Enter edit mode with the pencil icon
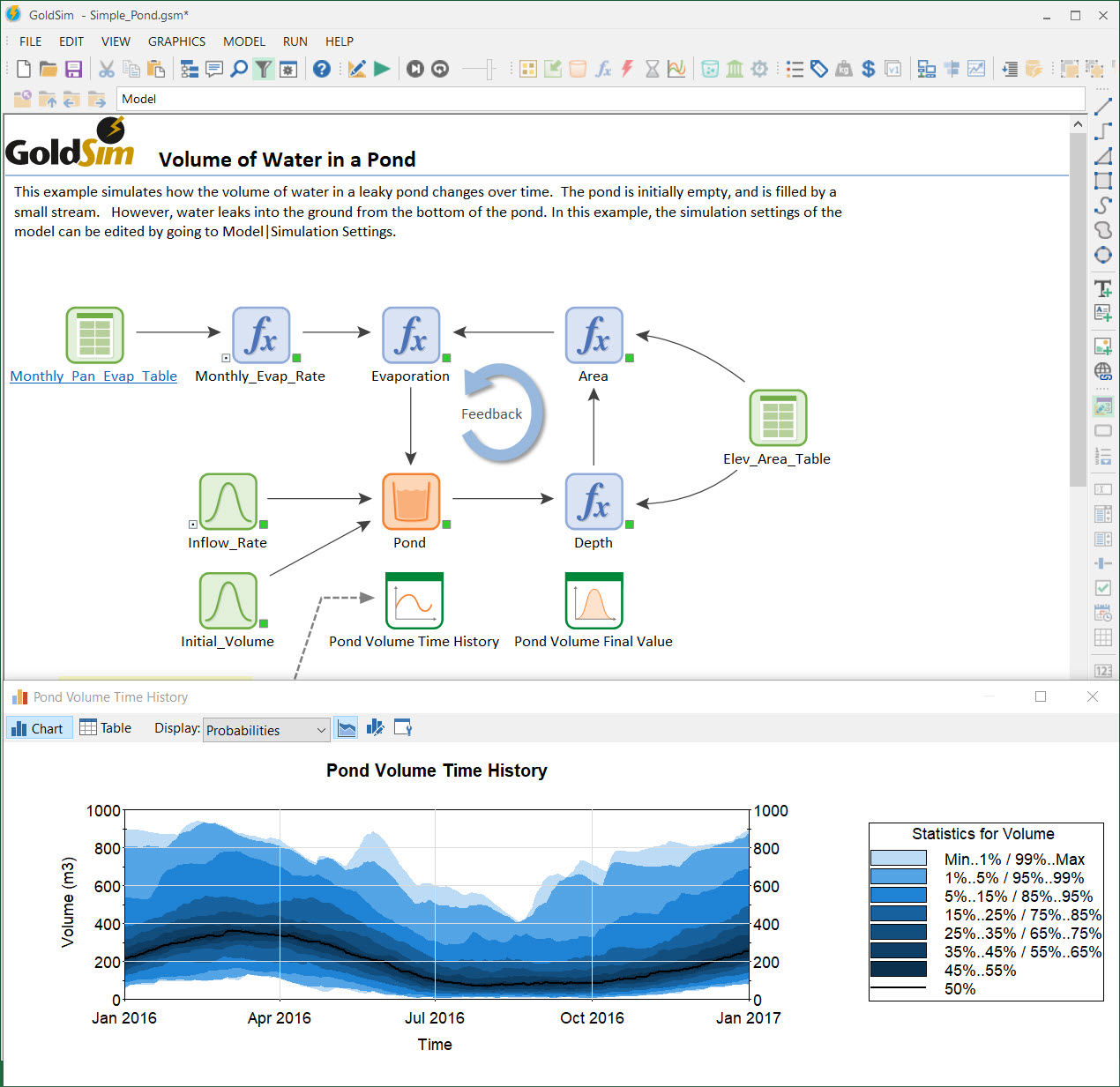 click(357, 69)
